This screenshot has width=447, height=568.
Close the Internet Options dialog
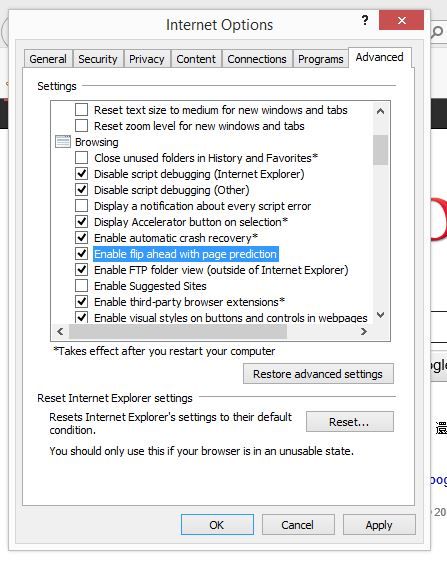pos(401,20)
